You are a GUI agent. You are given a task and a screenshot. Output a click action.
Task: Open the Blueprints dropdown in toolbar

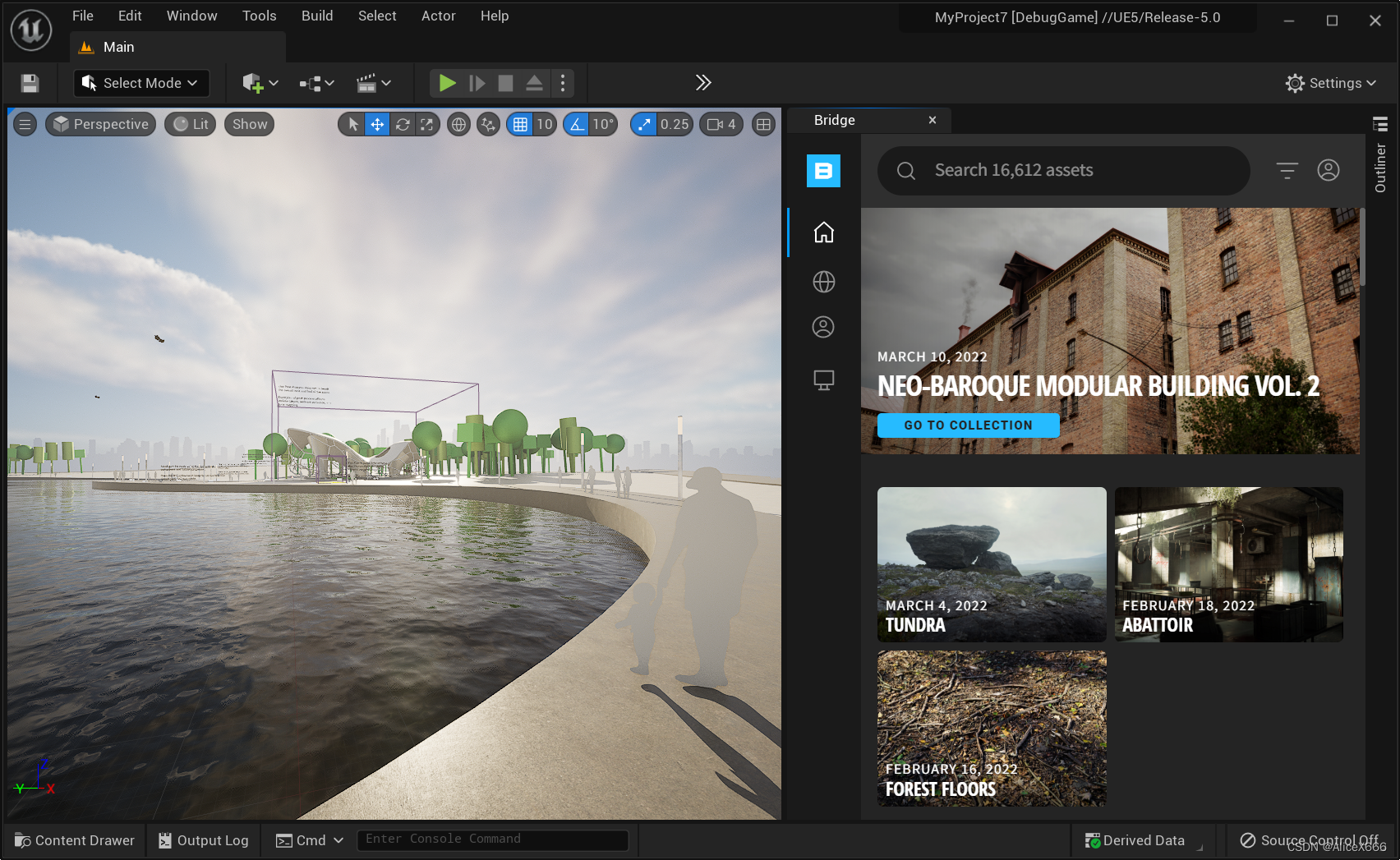[x=316, y=83]
